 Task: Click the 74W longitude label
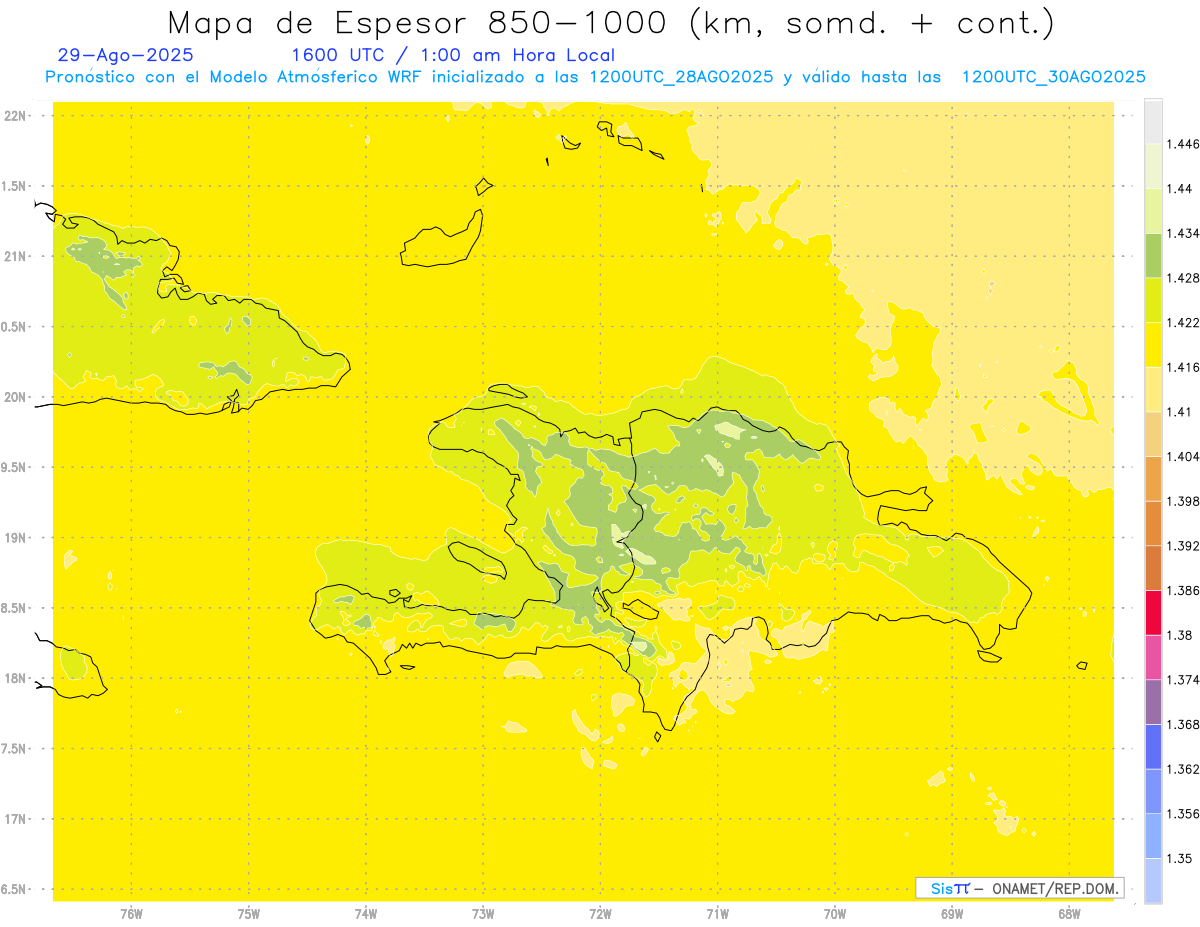tap(366, 913)
